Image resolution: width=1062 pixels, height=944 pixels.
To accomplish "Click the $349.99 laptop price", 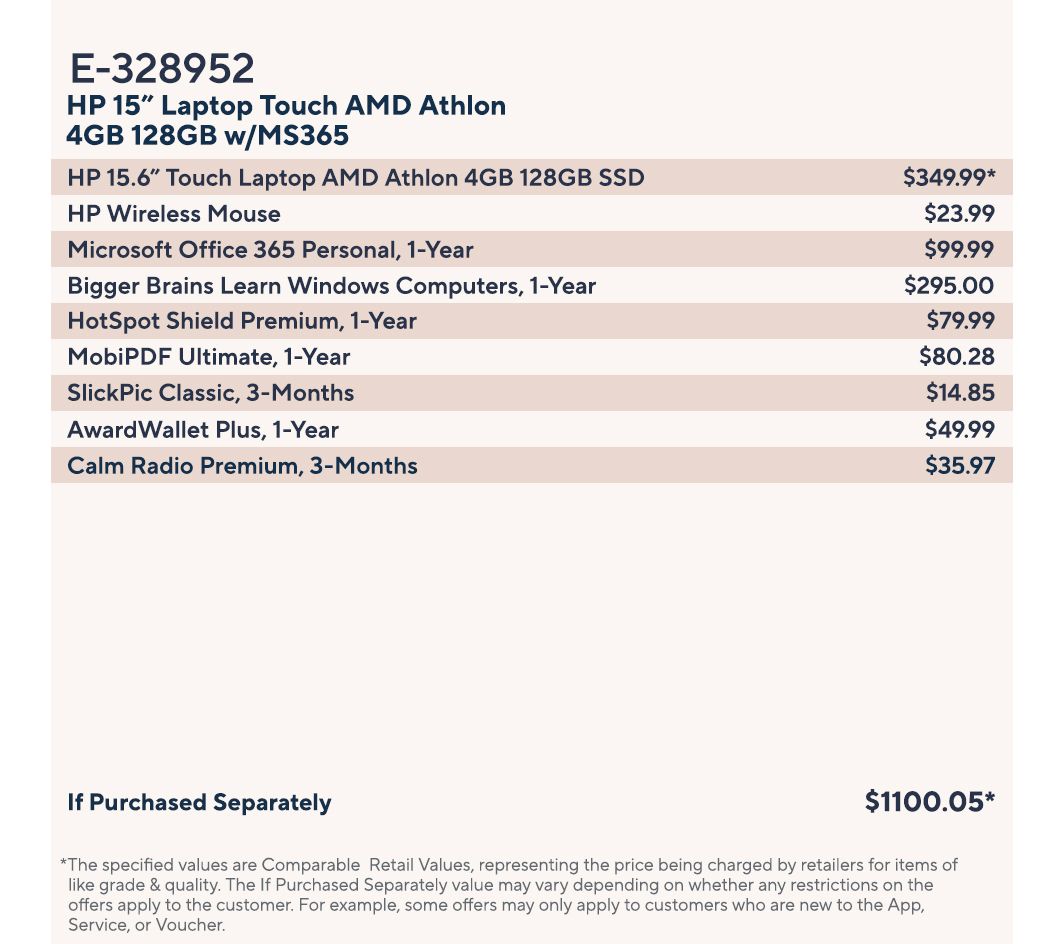I will (x=948, y=178).
